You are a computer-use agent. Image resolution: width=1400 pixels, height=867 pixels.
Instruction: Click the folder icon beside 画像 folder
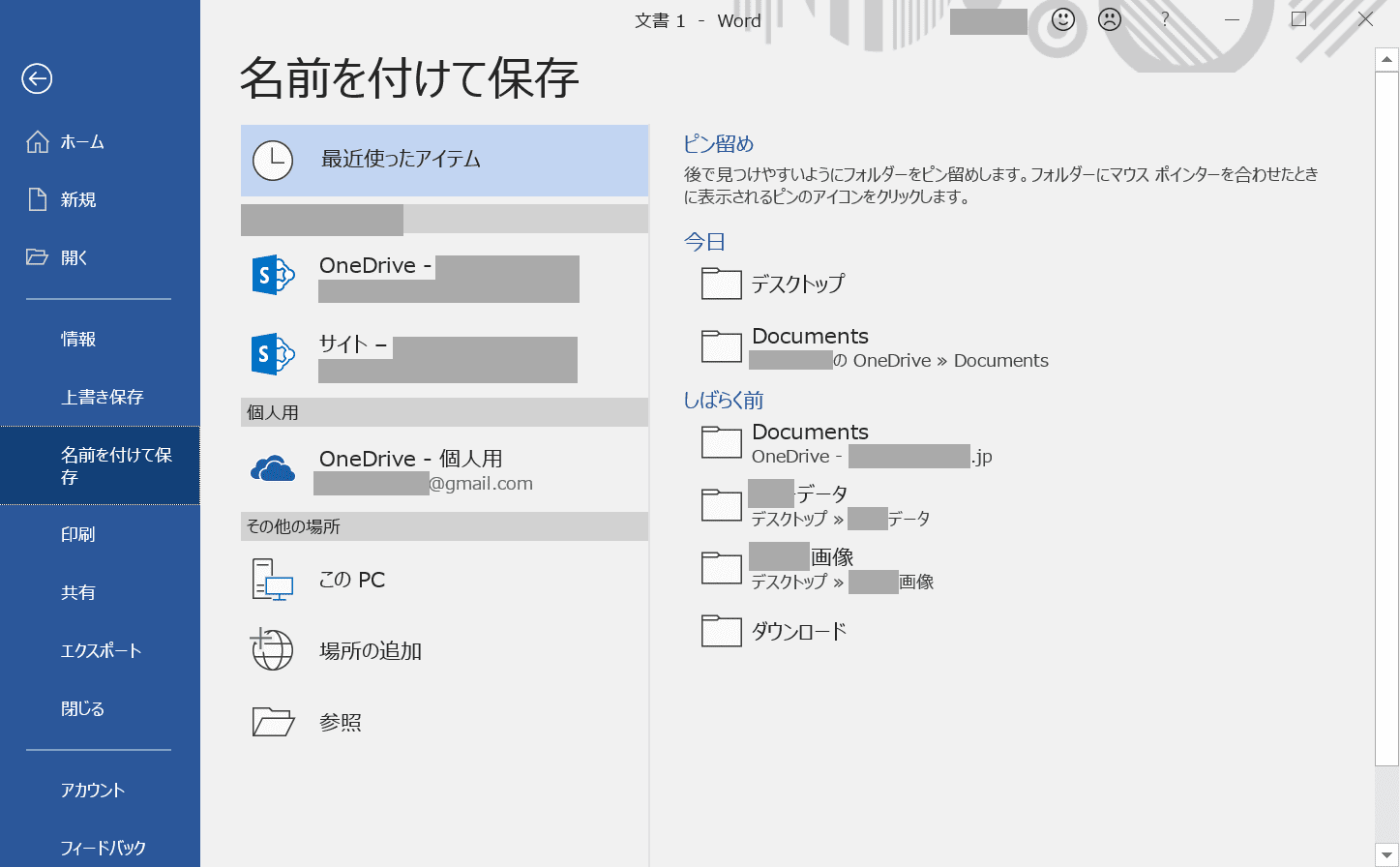pos(721,568)
